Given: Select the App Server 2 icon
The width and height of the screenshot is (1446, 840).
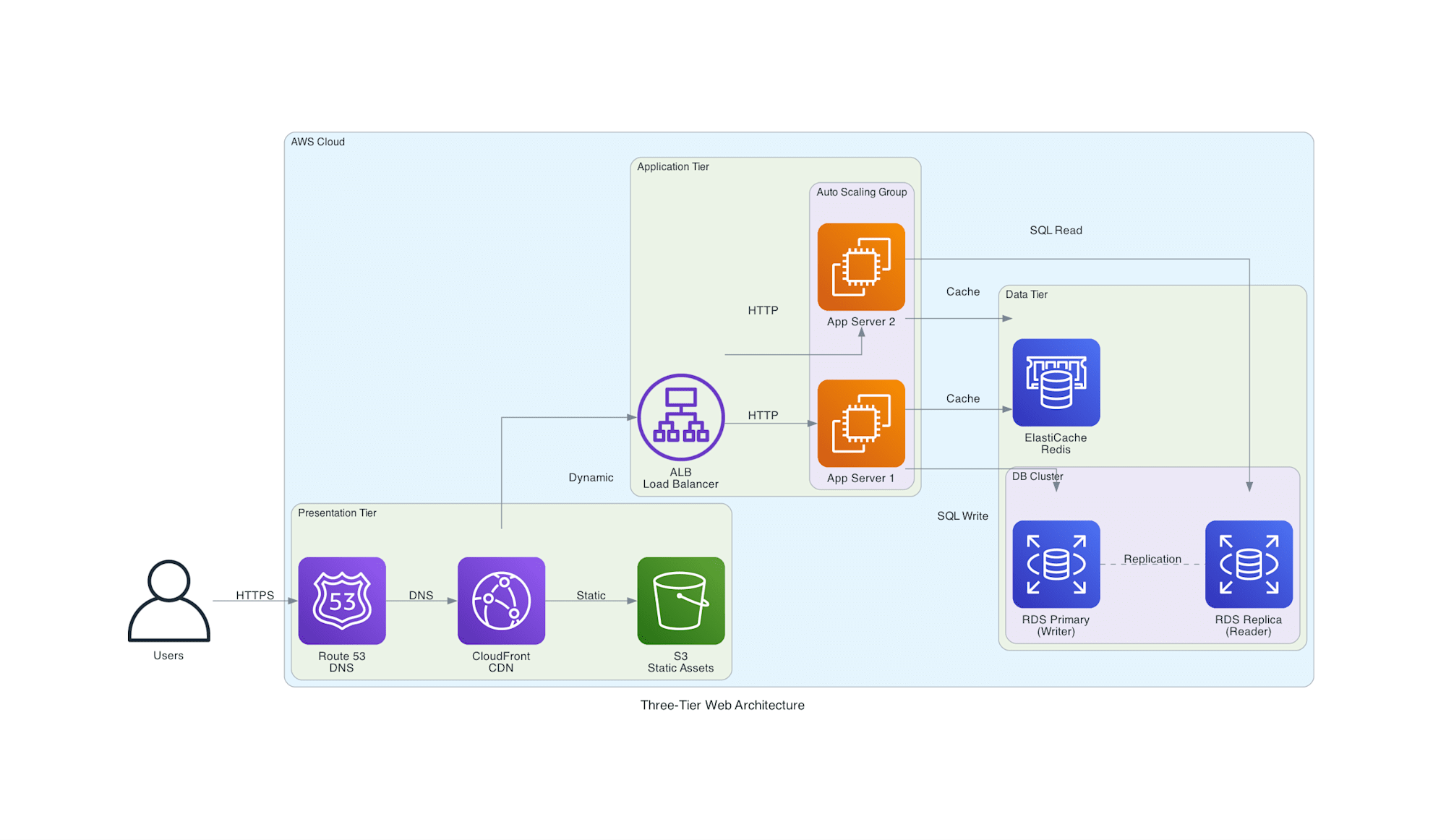Looking at the screenshot, I should 860,267.
